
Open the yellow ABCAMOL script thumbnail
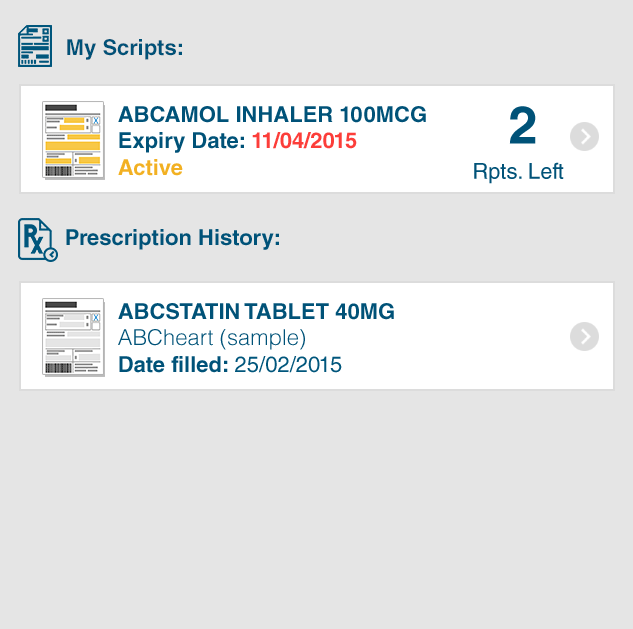(x=73, y=140)
